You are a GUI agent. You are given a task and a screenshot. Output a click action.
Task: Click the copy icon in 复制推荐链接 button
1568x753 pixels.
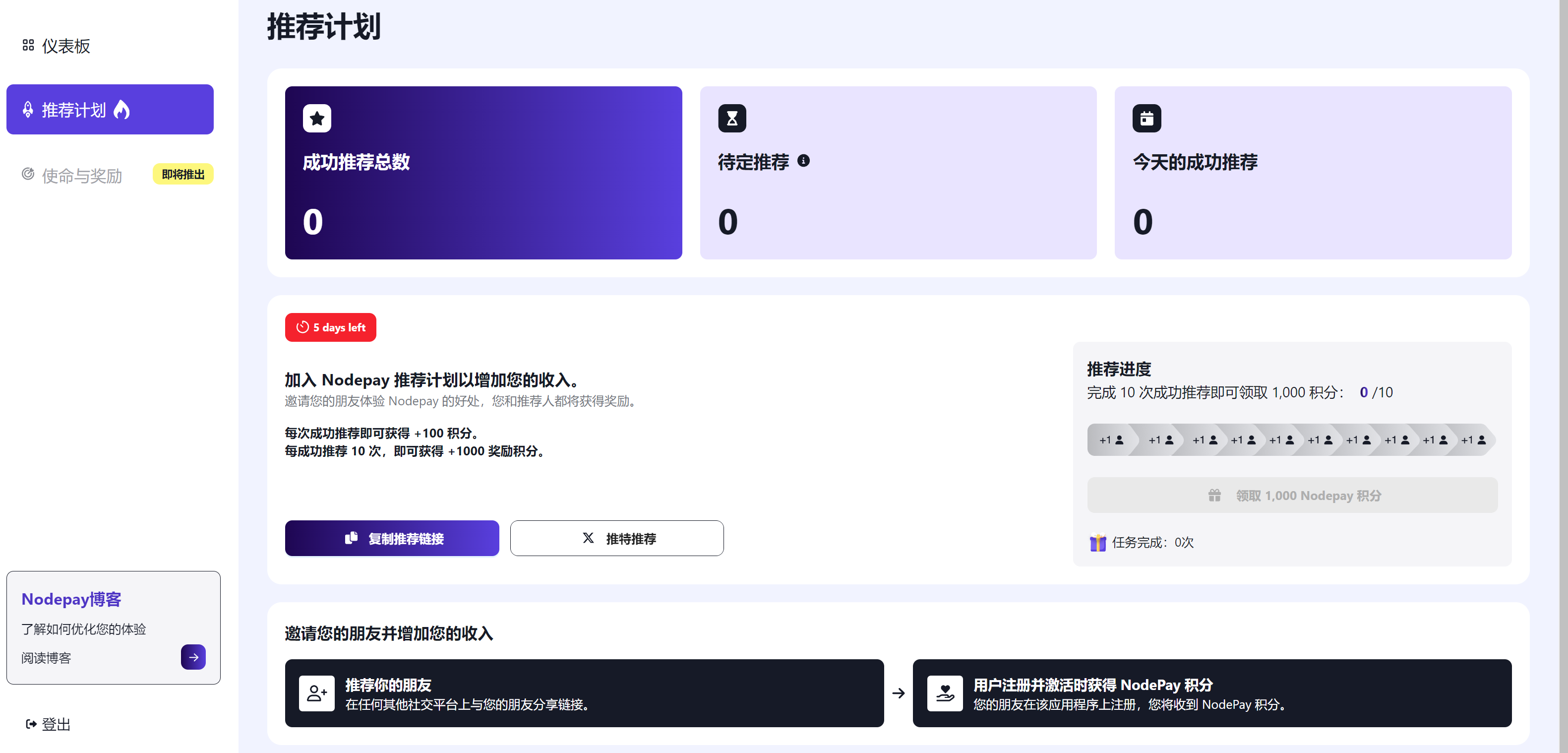[x=351, y=538]
